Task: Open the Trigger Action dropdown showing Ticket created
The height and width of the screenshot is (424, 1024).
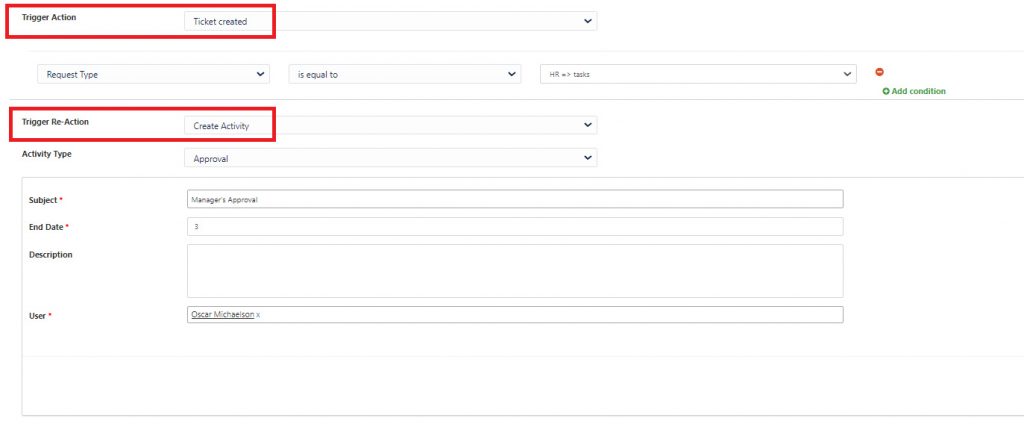Action: pyautogui.click(x=391, y=22)
